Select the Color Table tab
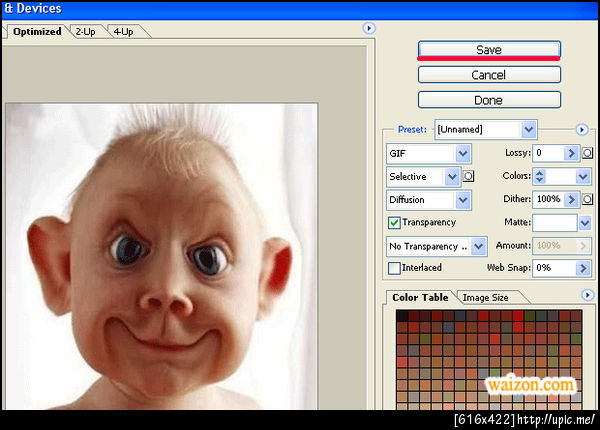This screenshot has width=600, height=430. click(420, 297)
